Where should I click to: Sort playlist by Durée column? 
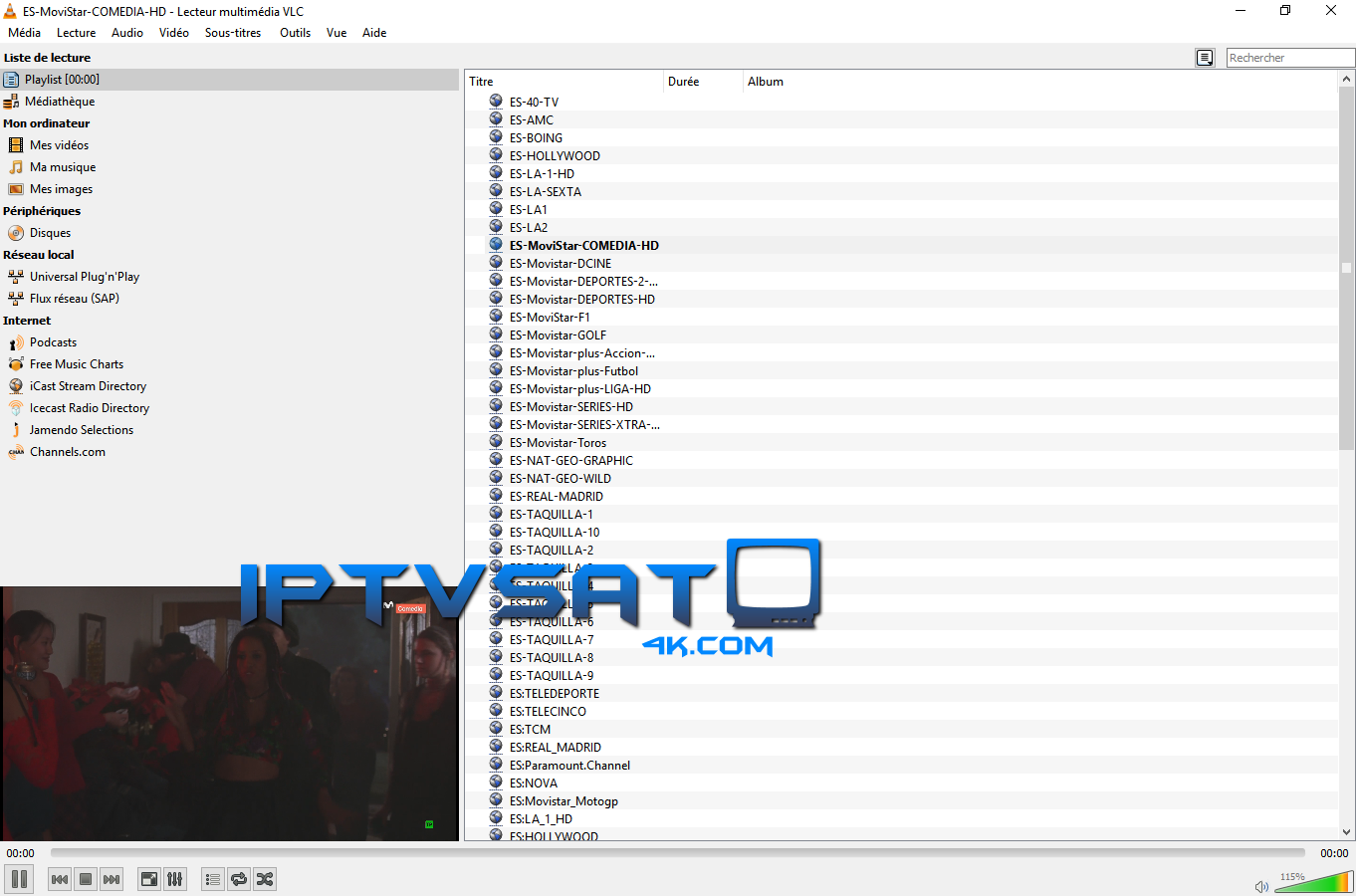point(703,82)
